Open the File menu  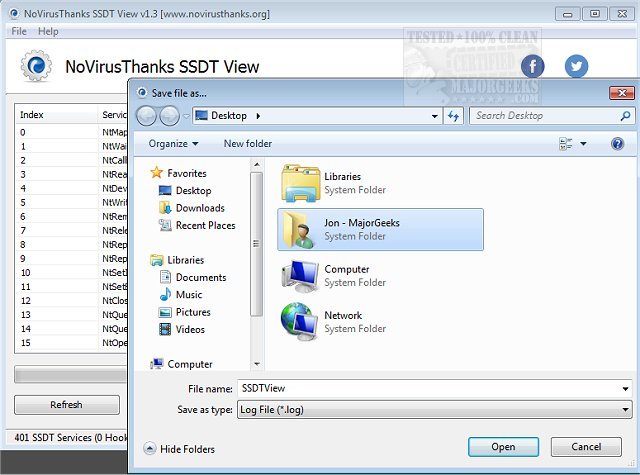19,31
